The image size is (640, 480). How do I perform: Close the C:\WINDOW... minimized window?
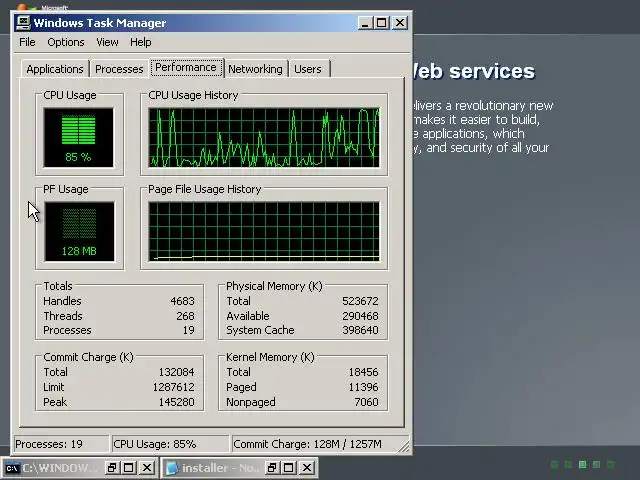coord(147,468)
